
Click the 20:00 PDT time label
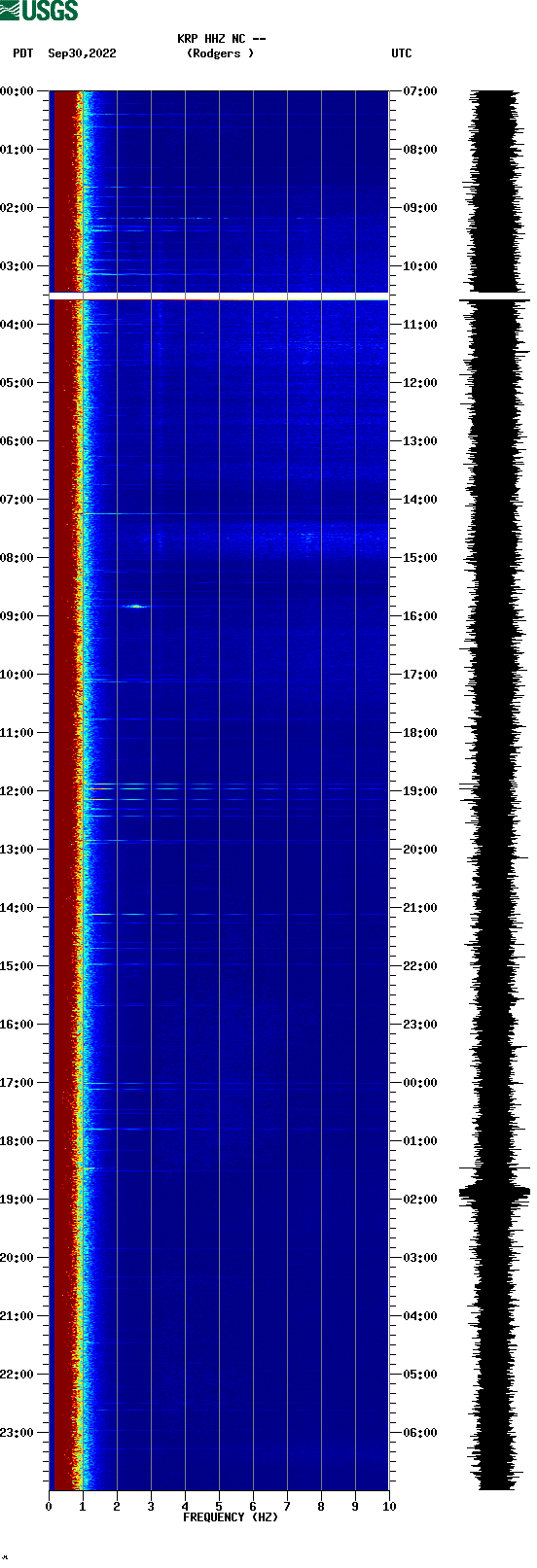point(17,1258)
